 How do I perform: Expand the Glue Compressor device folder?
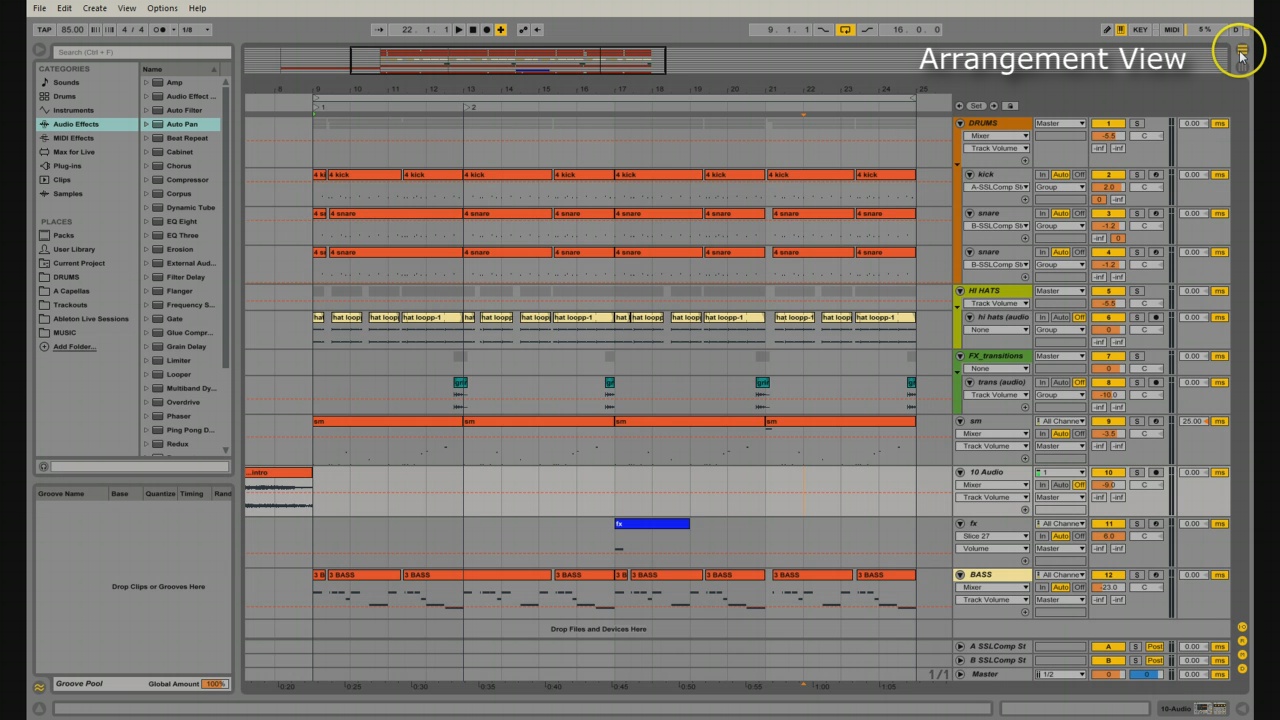click(146, 333)
